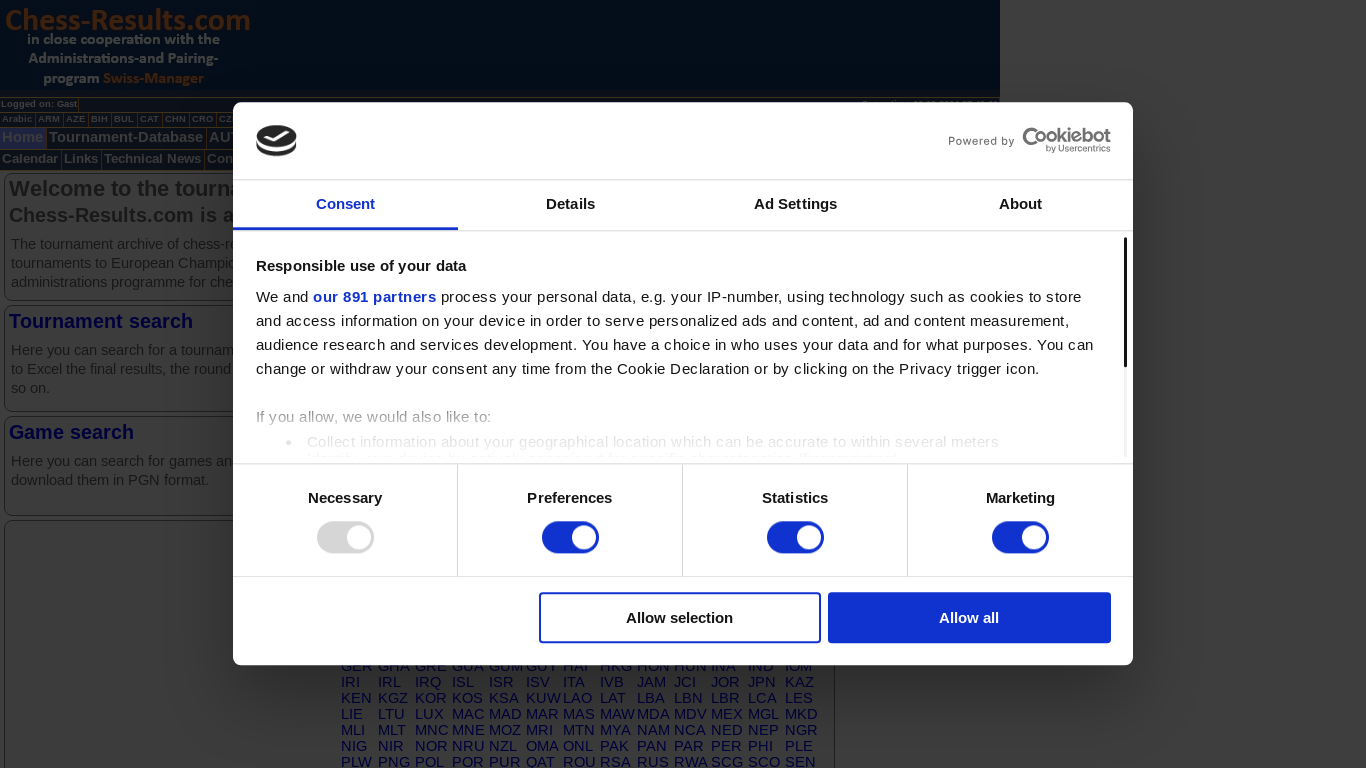Select the Arabic language option
This screenshot has height=768, width=1366.
(17, 119)
